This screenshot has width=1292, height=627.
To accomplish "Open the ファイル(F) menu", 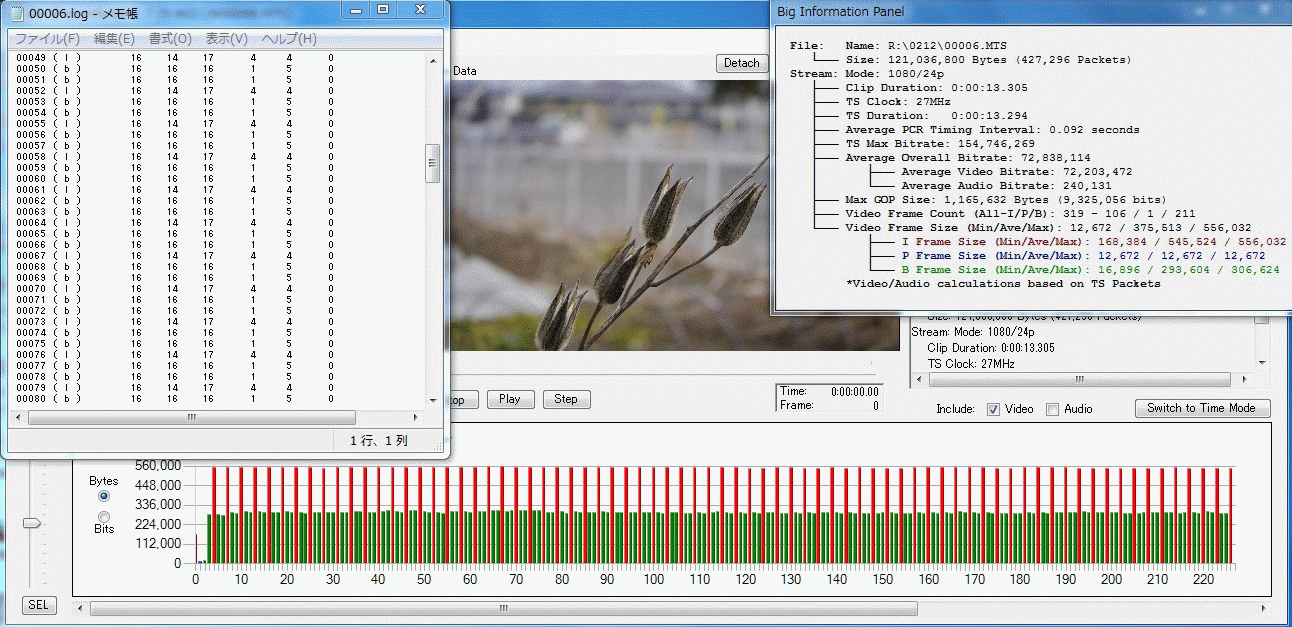I will coord(47,39).
